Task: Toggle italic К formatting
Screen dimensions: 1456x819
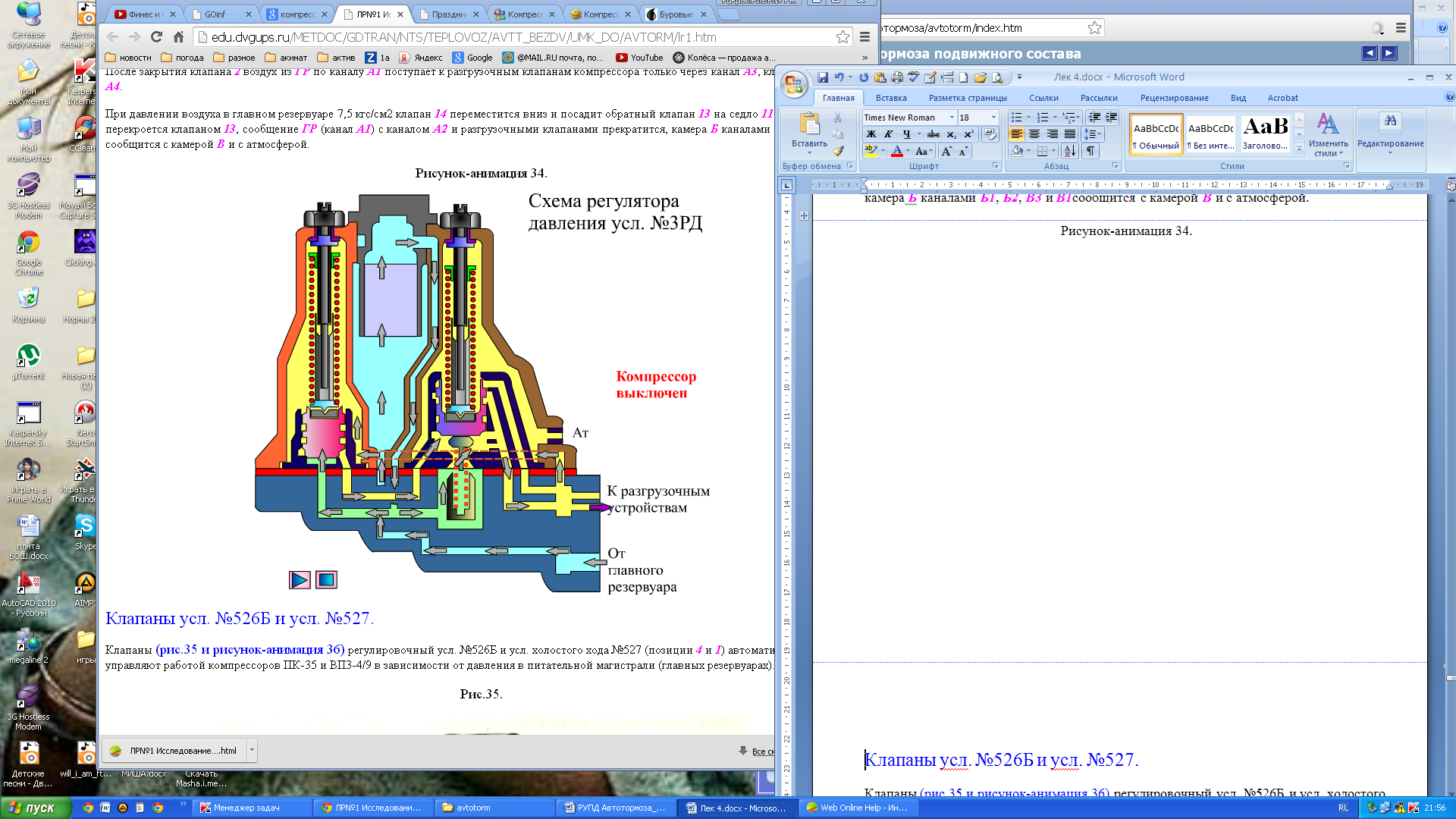Action: [x=889, y=134]
